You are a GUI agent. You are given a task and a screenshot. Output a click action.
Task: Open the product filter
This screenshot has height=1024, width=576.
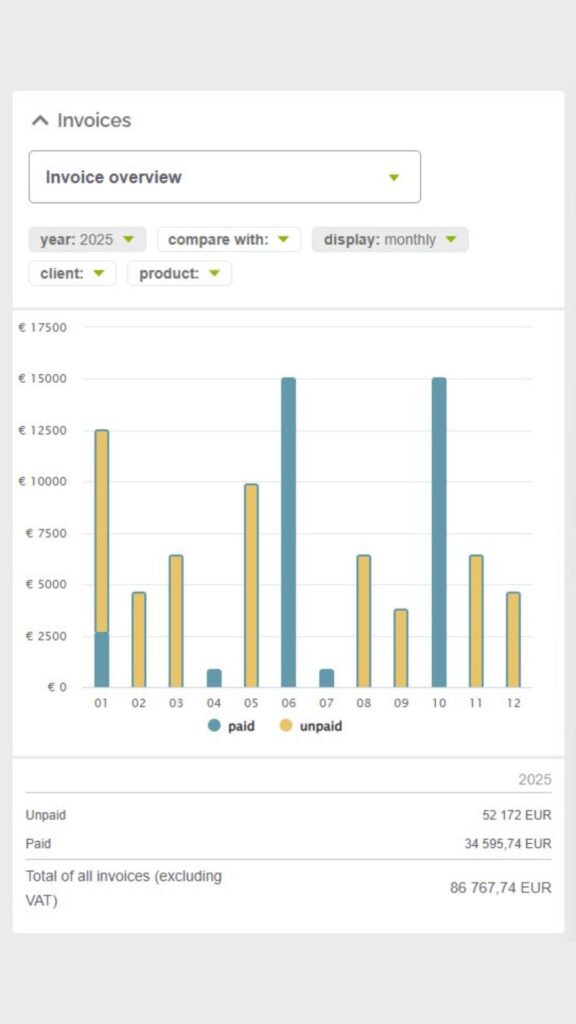[x=180, y=274]
